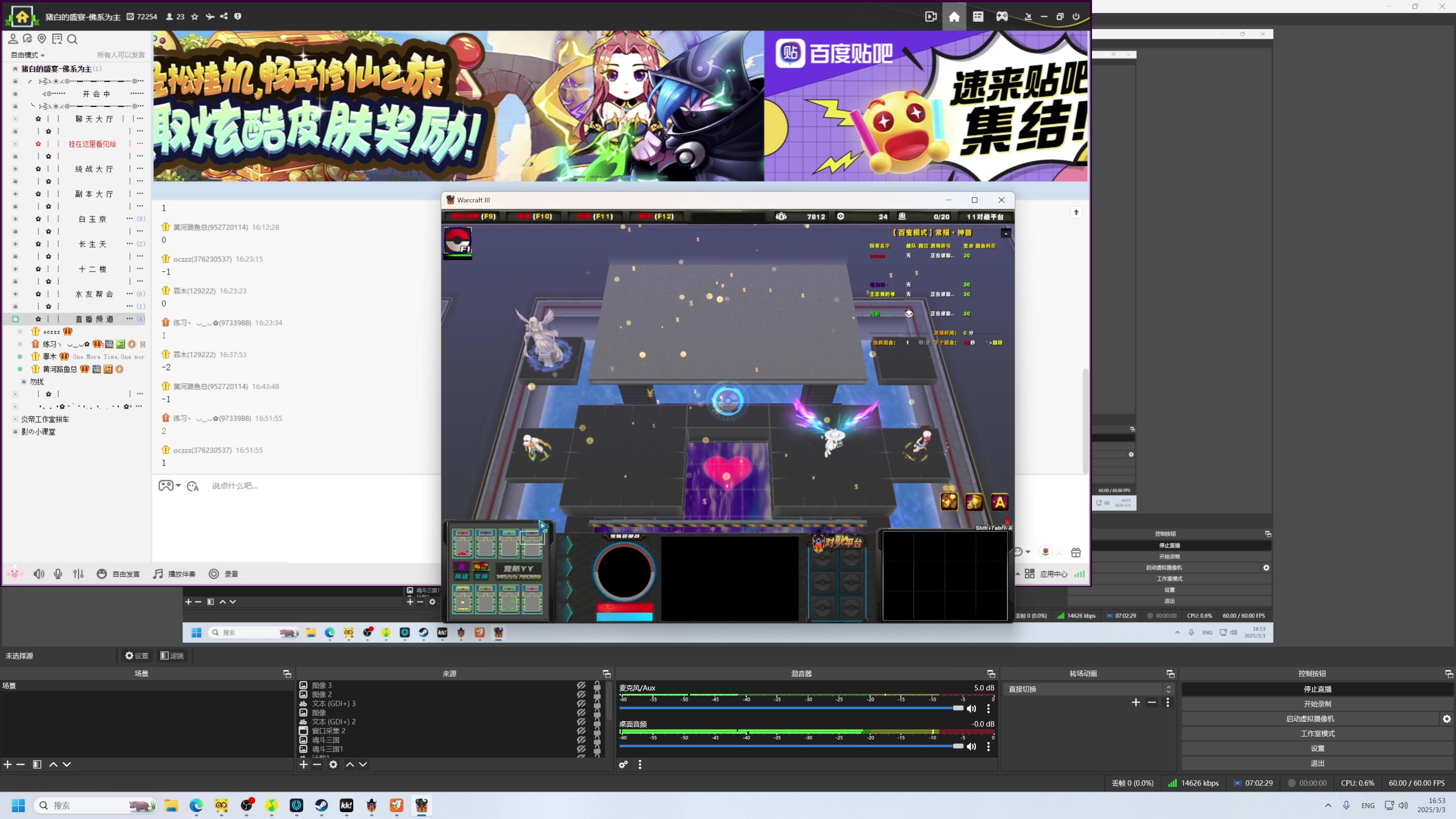Viewport: 1456px width, 819px height.
Task: Open virtual camera settings gear
Action: [1447, 719]
